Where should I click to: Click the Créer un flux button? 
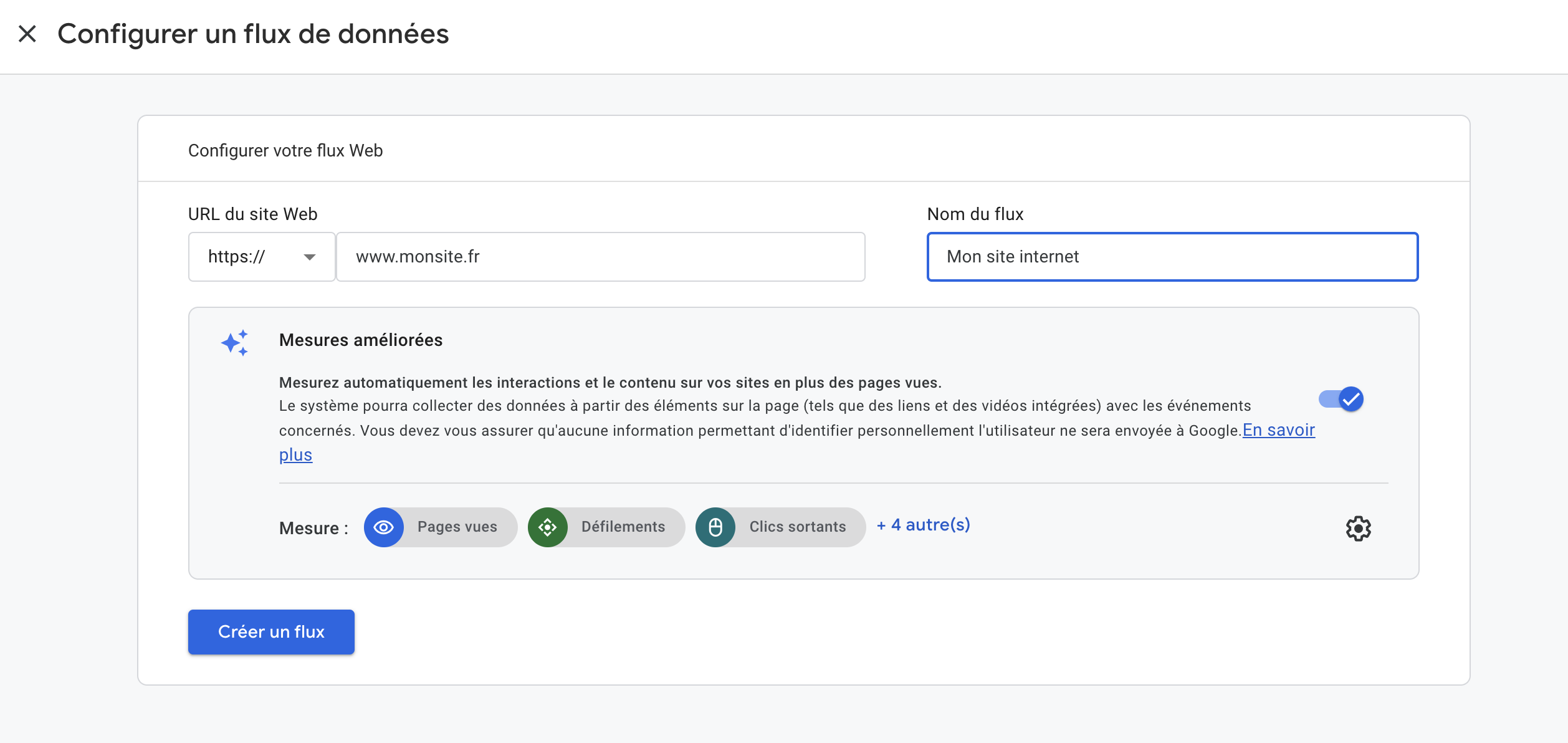coord(271,632)
